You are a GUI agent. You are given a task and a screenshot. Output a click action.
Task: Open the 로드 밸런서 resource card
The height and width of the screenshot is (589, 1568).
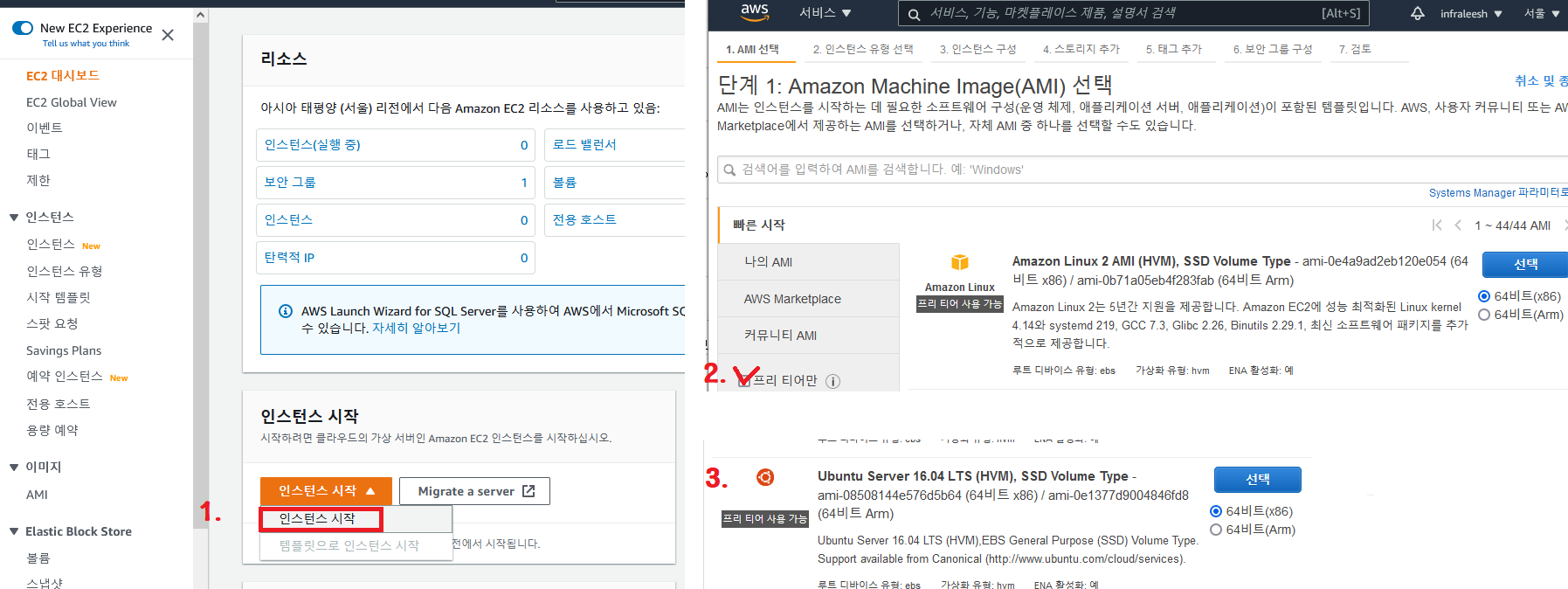coord(615,145)
